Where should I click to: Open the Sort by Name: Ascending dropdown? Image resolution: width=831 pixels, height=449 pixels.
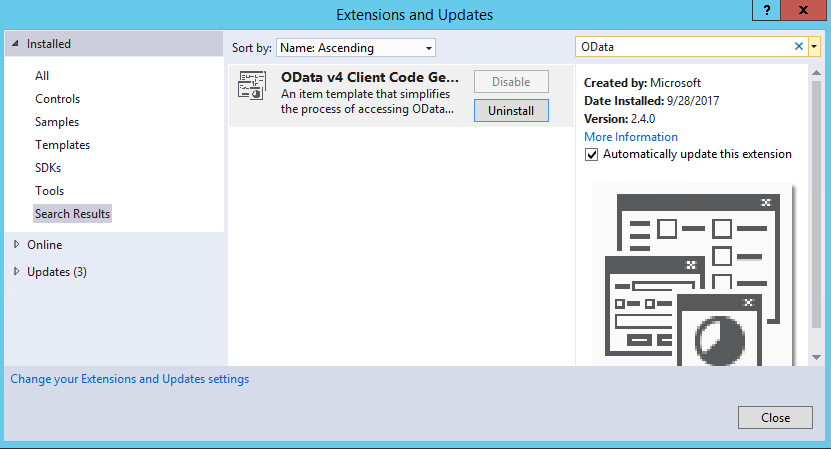356,48
